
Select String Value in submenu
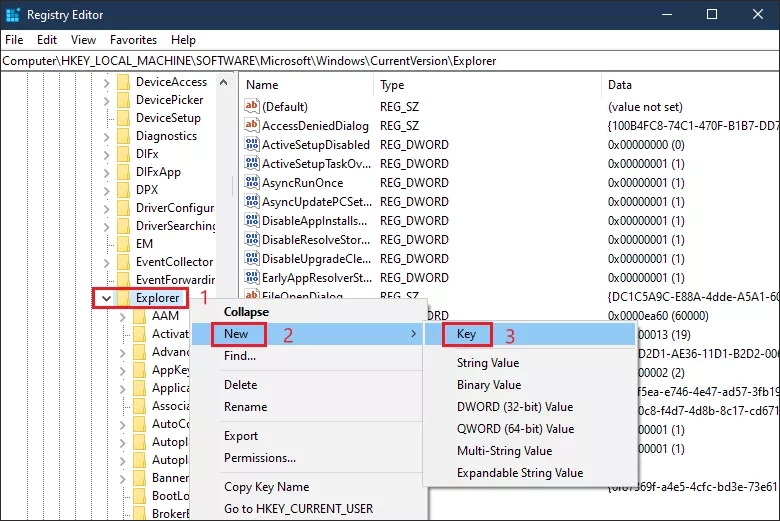coord(530,363)
